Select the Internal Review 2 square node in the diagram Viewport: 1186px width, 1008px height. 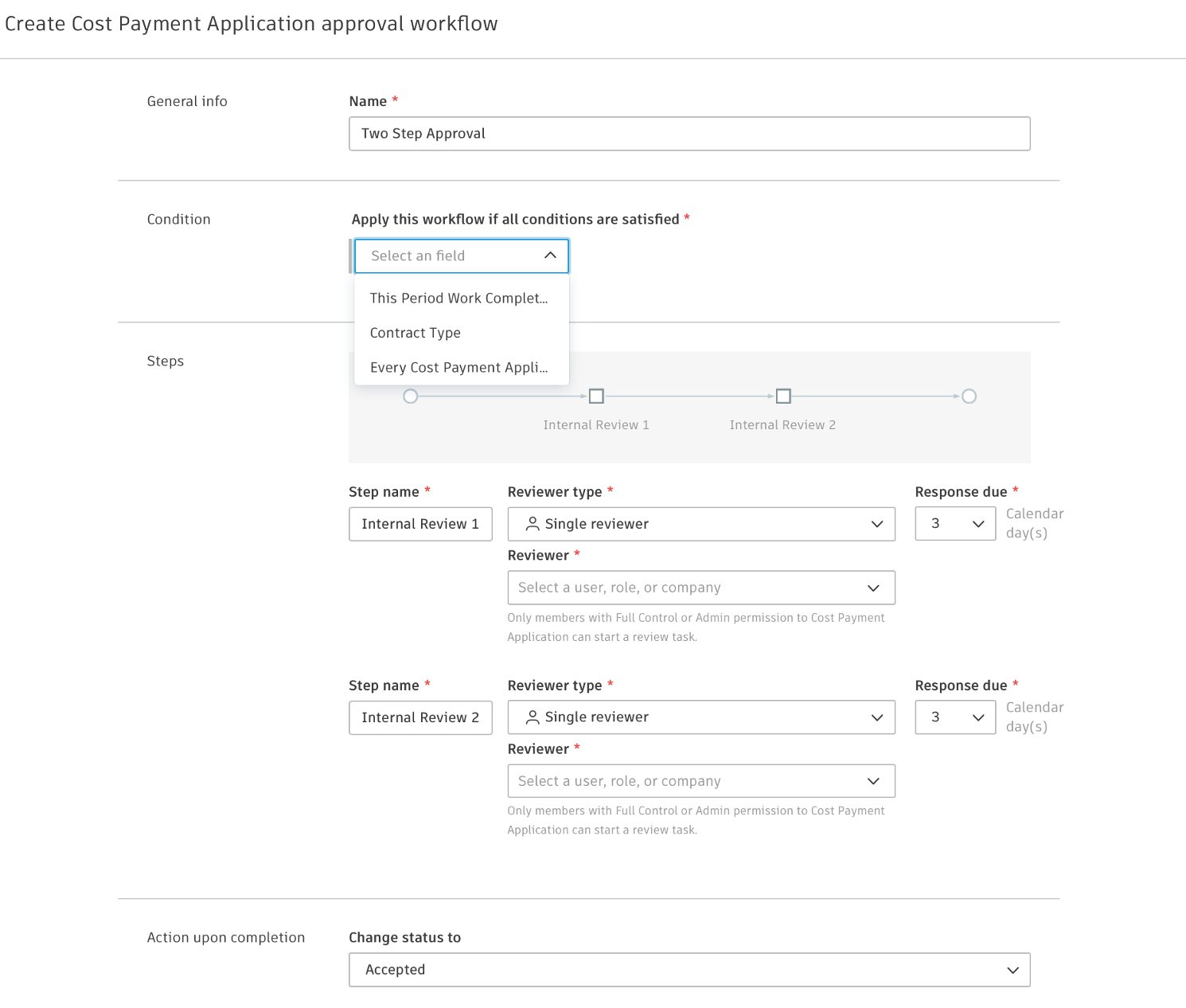pyautogui.click(x=783, y=396)
